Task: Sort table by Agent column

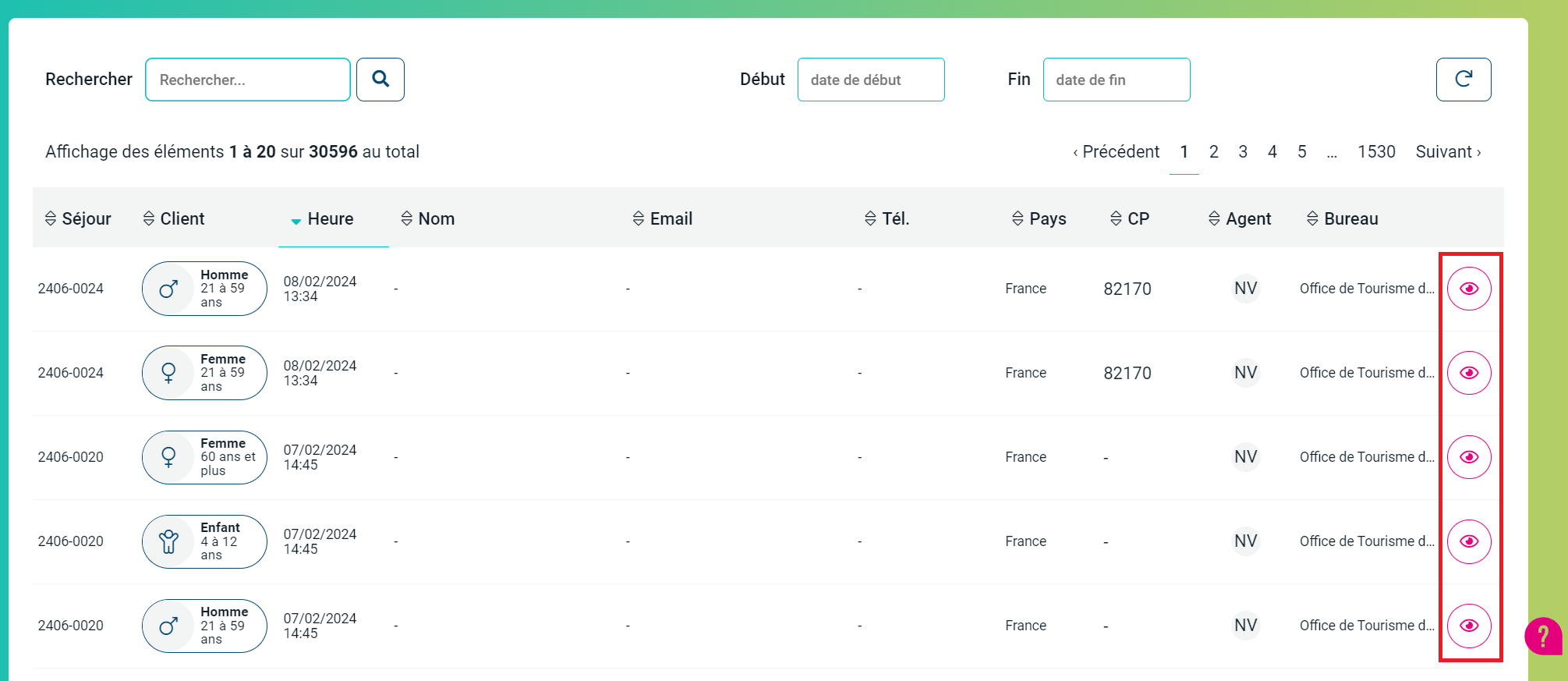Action: (1240, 219)
